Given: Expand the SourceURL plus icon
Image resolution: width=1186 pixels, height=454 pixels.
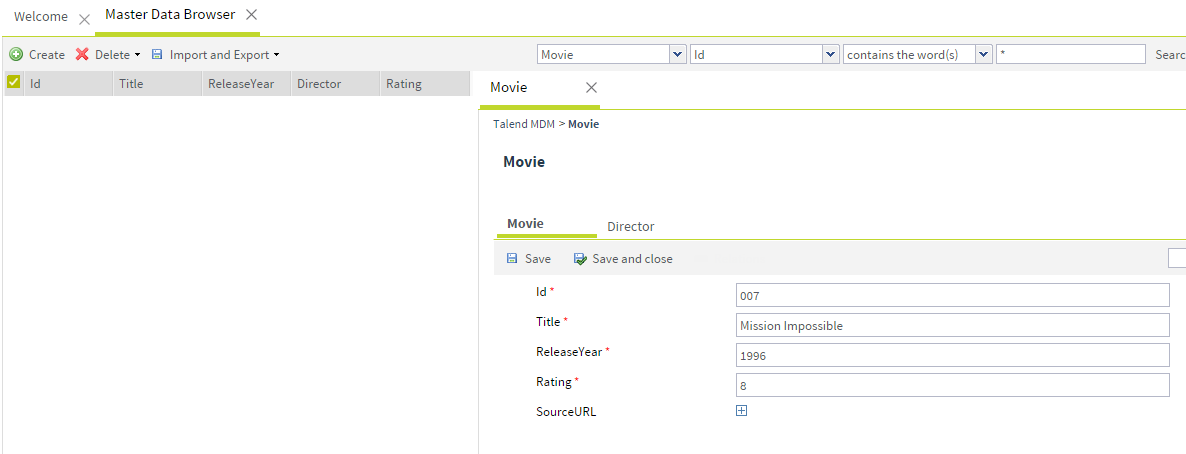Looking at the screenshot, I should click(741, 410).
